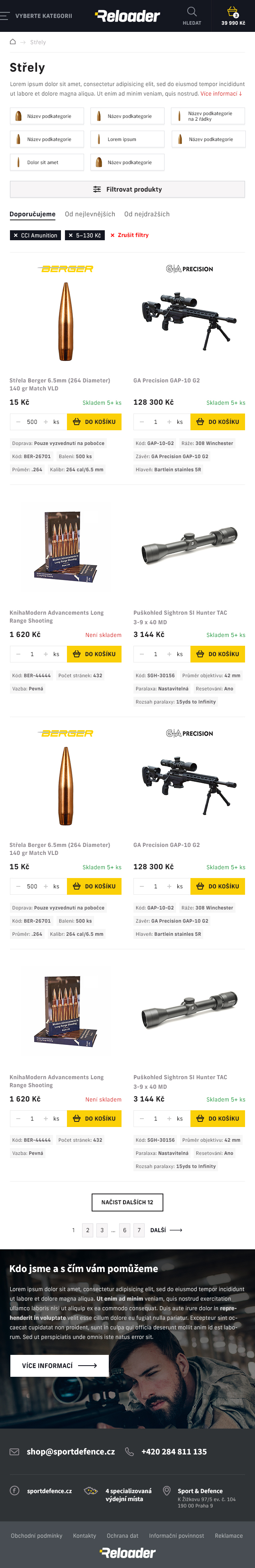Open the shopping cart basket

click(x=232, y=12)
